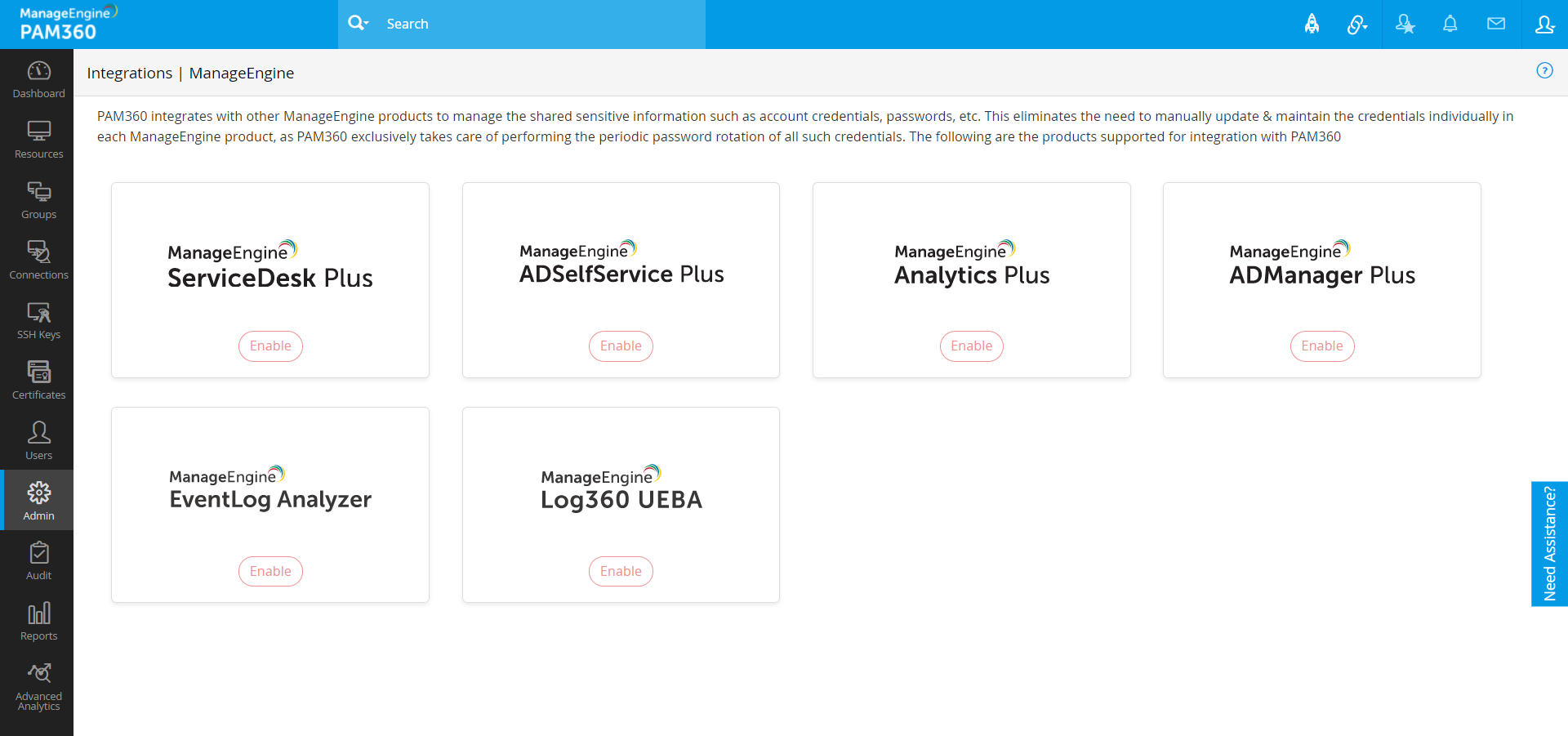Open the Reports menu item
The width and height of the screenshot is (1568, 736).
(38, 622)
